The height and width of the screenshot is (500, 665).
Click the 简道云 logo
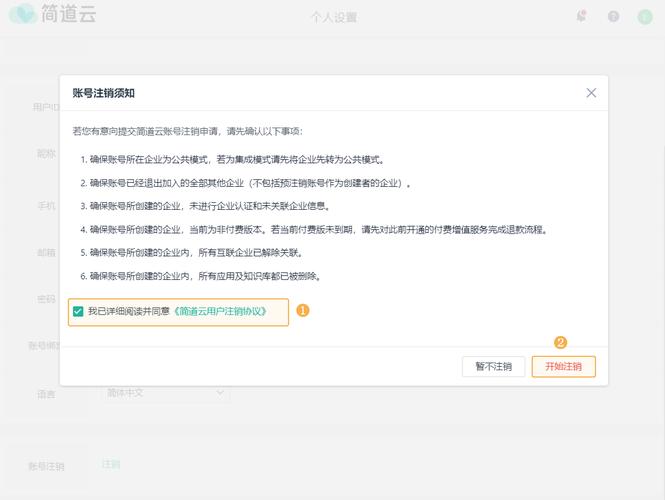click(53, 14)
